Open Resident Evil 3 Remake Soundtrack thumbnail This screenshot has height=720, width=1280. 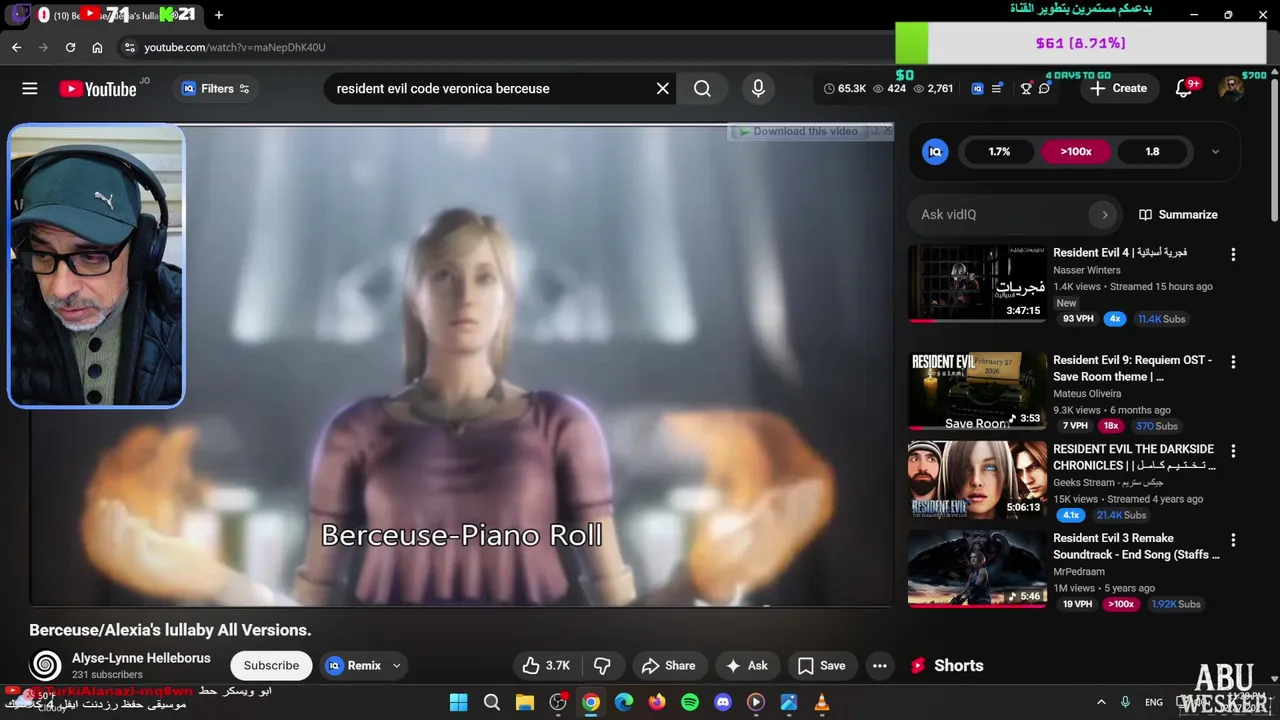pos(976,569)
